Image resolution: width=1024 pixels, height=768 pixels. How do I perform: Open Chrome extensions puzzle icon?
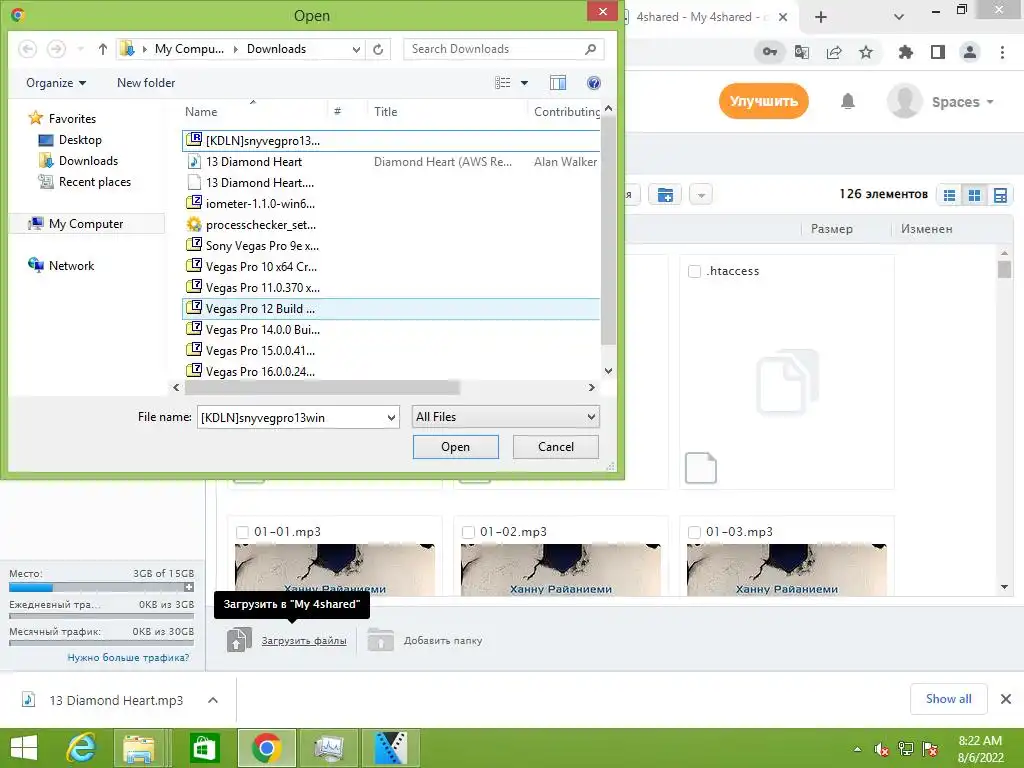point(906,52)
